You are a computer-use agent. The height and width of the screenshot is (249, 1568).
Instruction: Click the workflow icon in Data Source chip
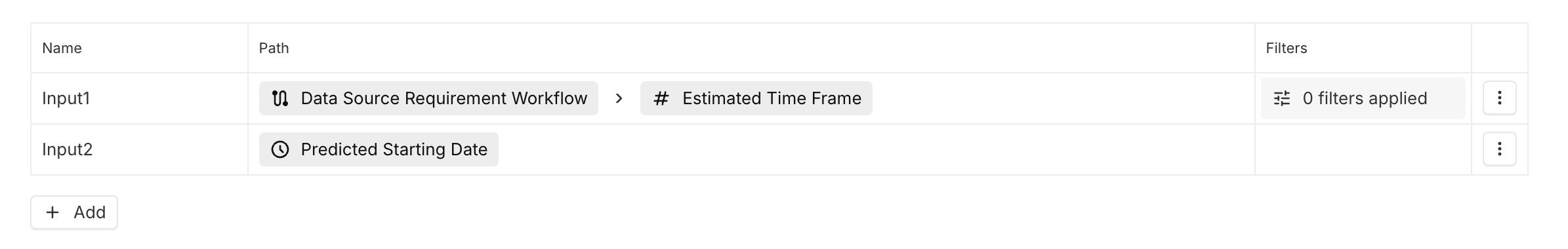tap(280, 98)
